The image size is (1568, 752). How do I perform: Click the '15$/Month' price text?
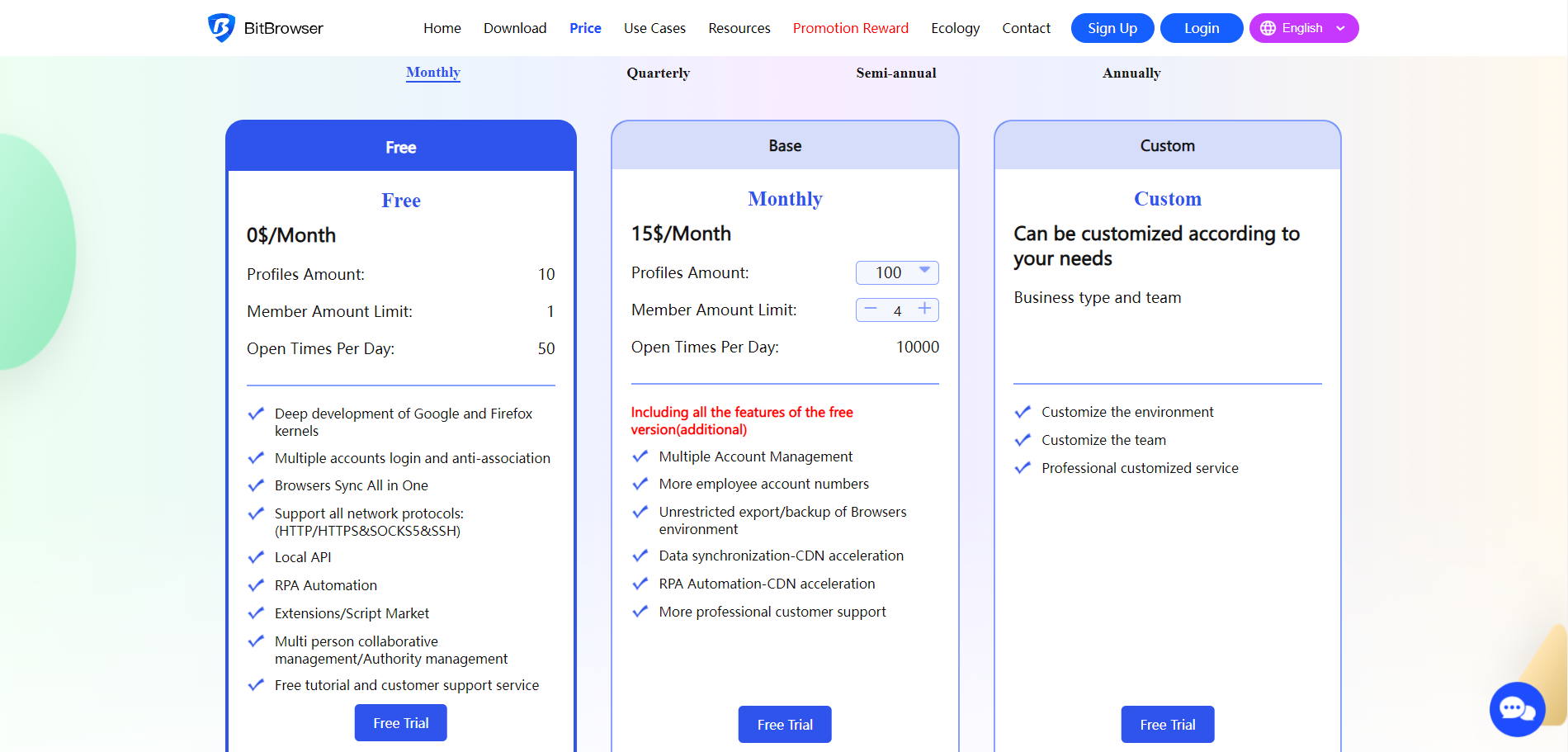(x=681, y=234)
